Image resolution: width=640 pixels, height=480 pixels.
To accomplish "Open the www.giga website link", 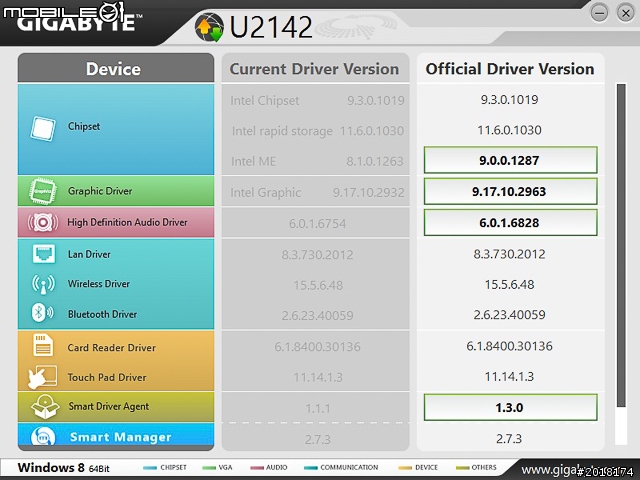I will pos(578,470).
